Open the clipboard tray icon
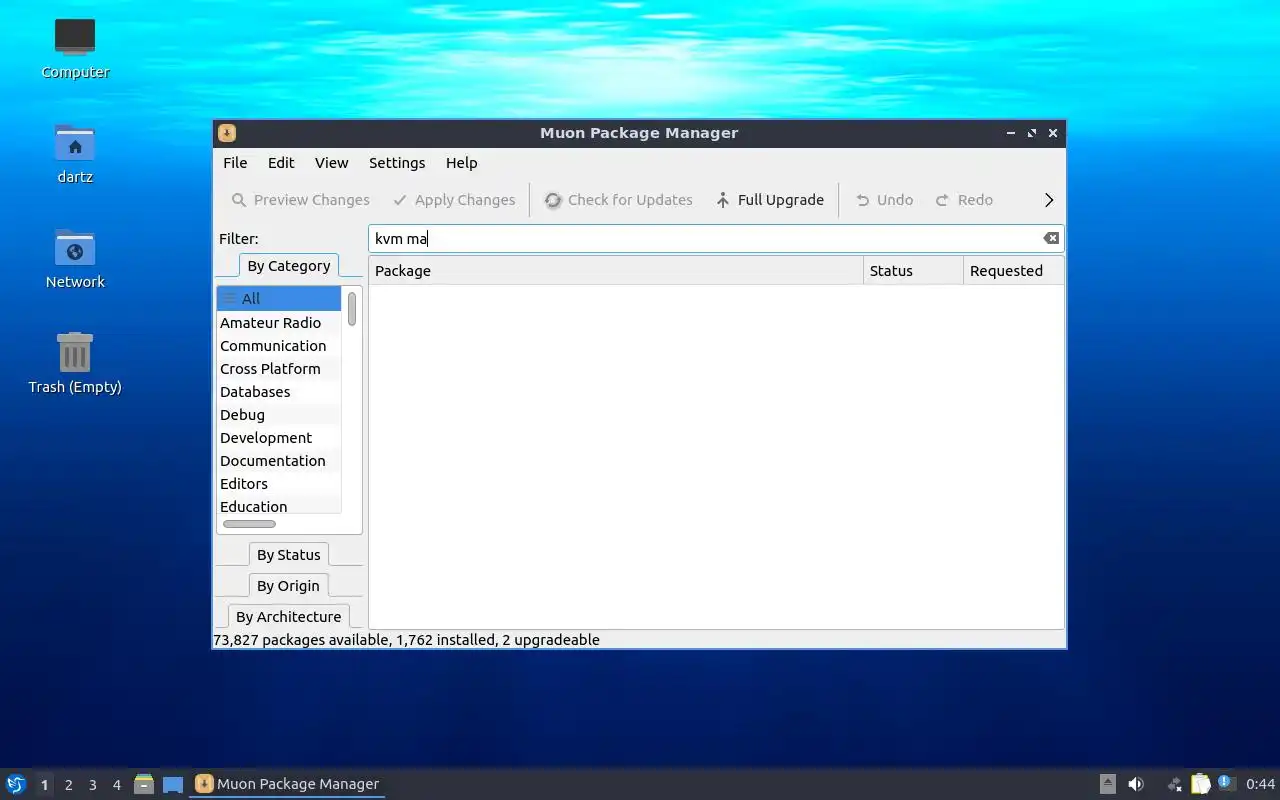Image resolution: width=1280 pixels, height=800 pixels. [x=1201, y=784]
